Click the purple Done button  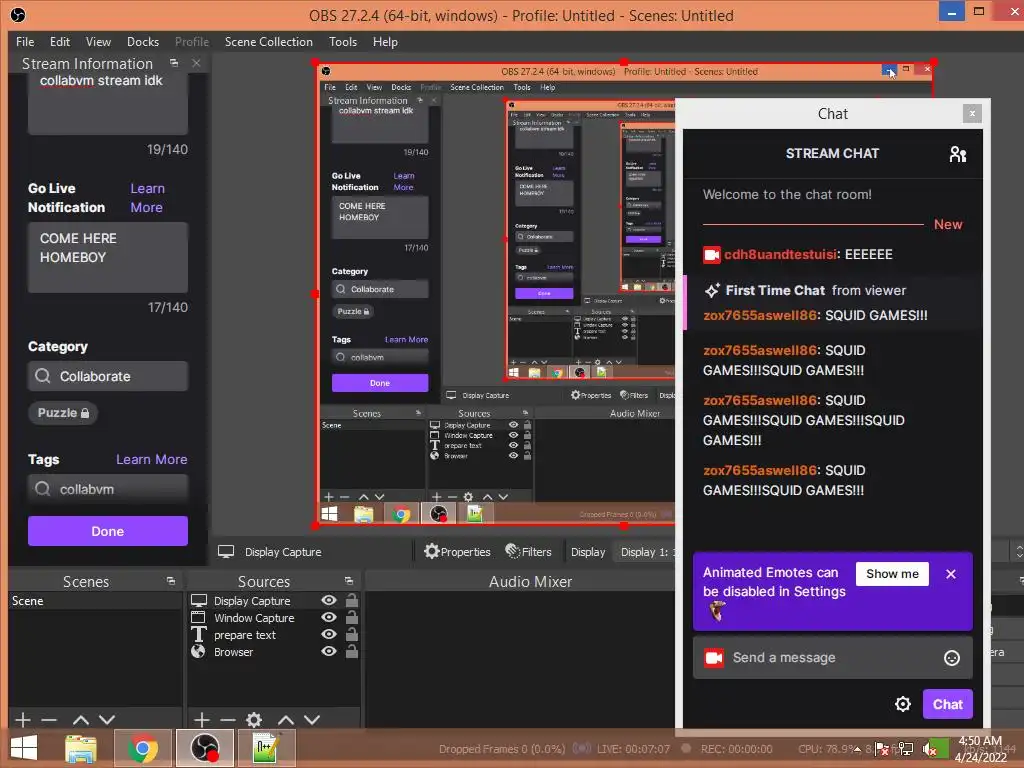108,531
